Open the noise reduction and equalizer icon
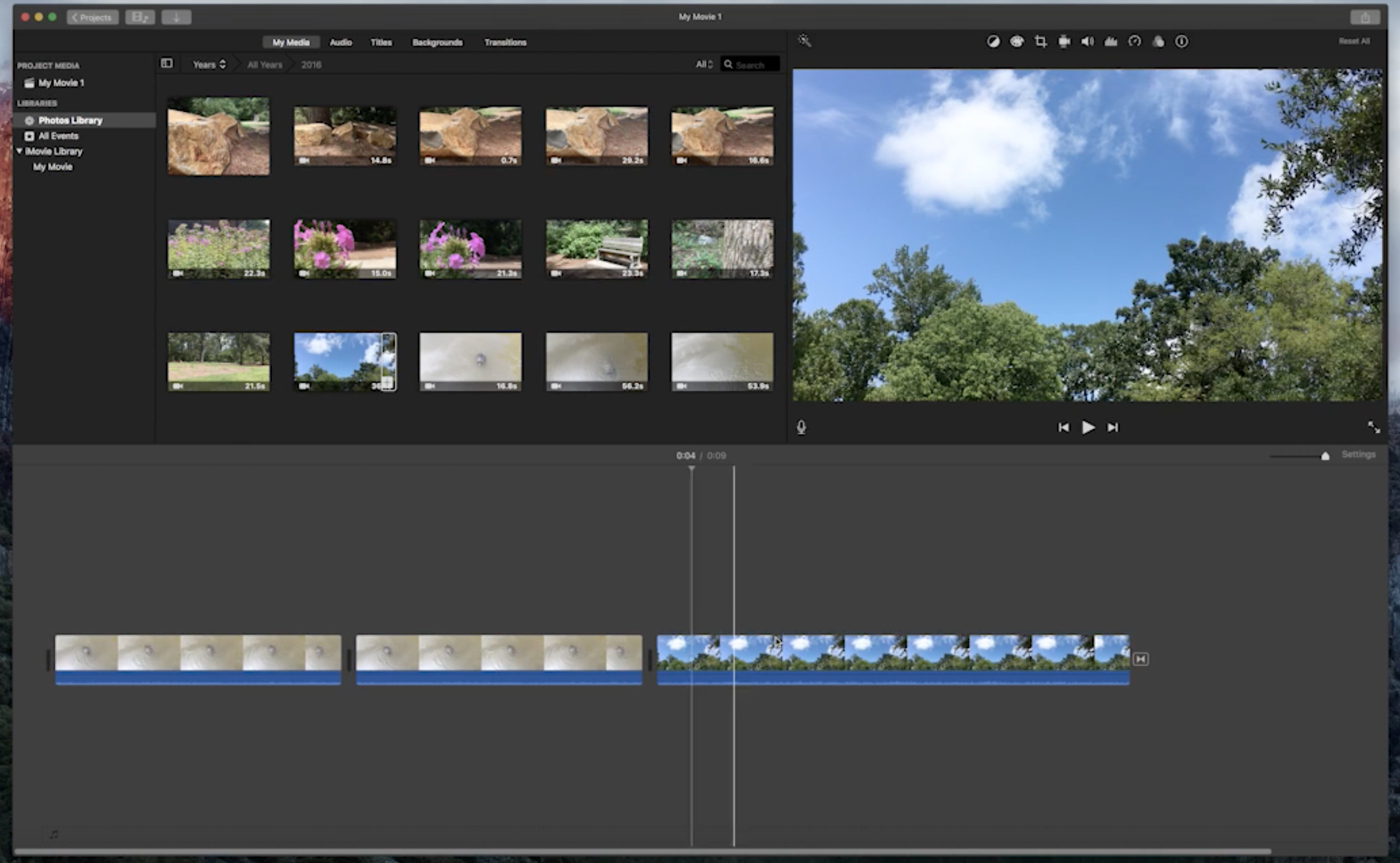This screenshot has width=1400, height=863. (x=1110, y=42)
